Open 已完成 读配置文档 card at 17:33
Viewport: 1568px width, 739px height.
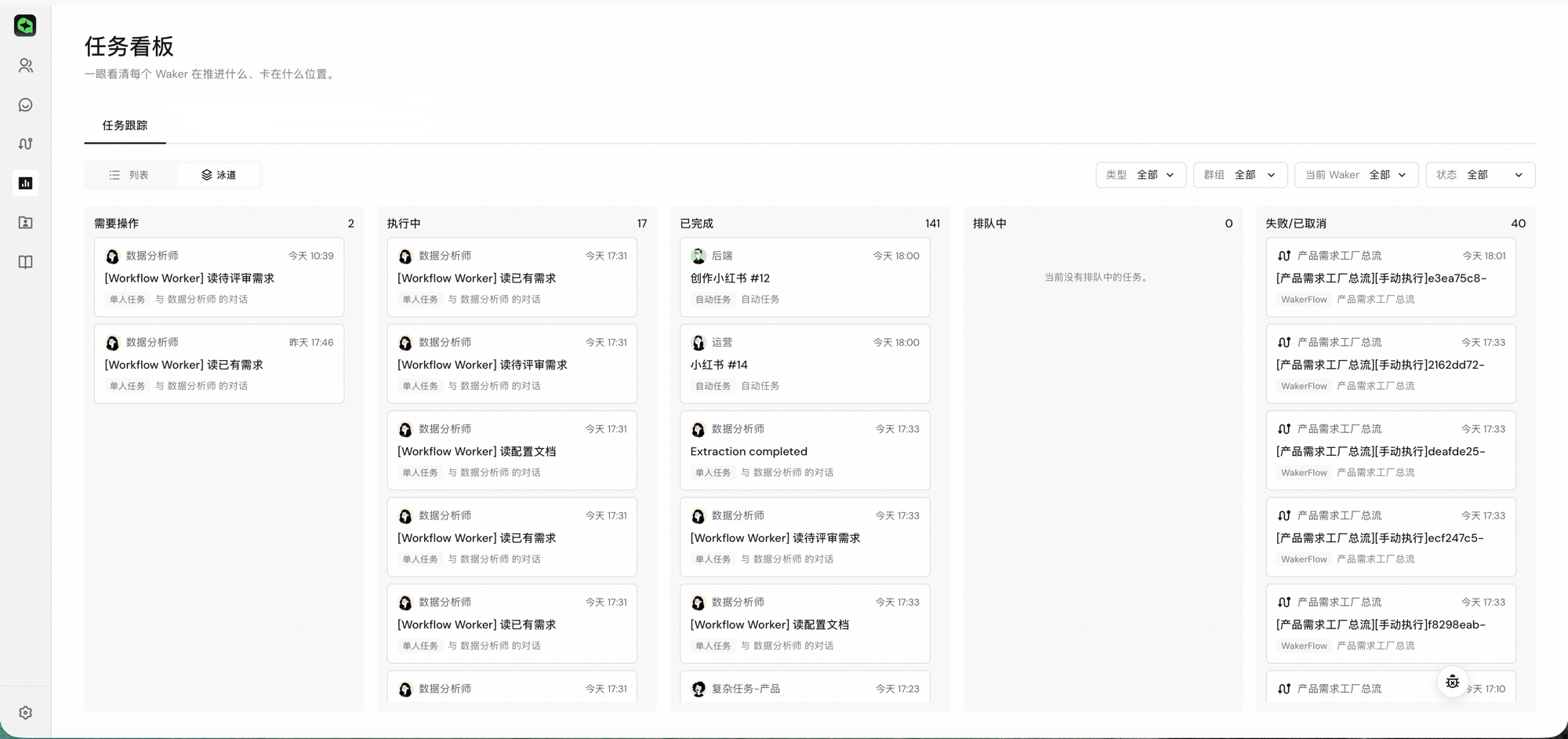804,624
